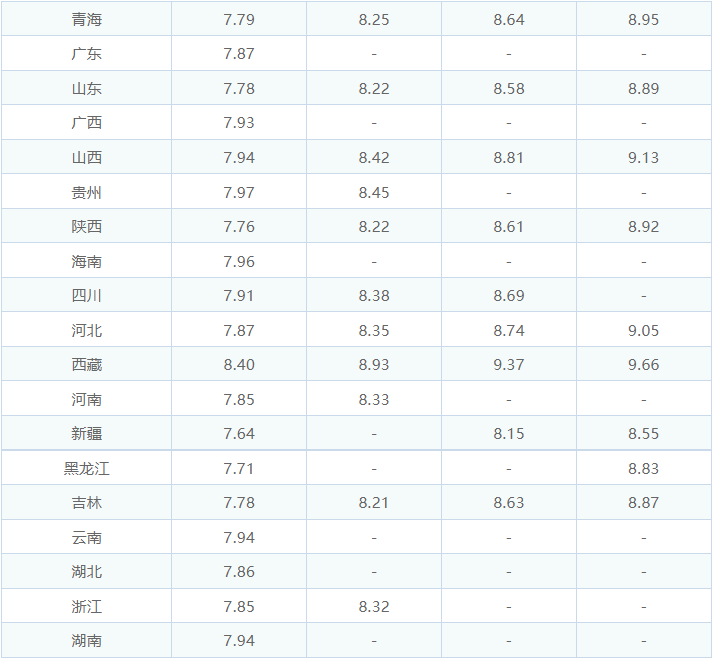Click the 7.94 value for 湖南

coord(239,641)
